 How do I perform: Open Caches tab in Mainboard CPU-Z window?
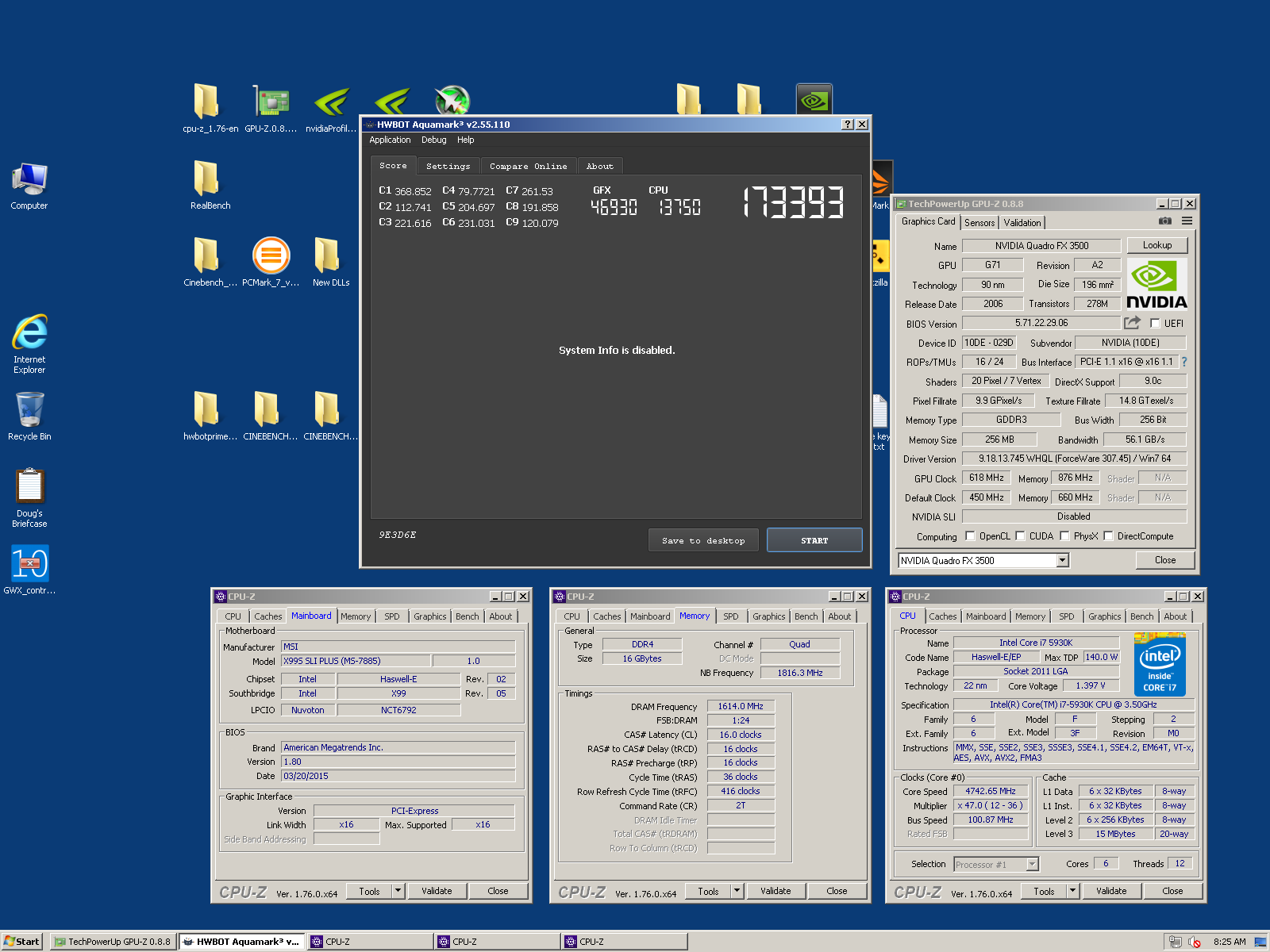[267, 616]
